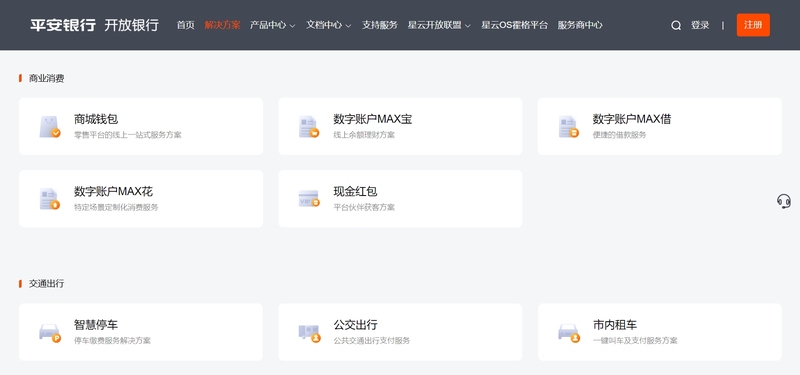Click the 现金红包 VIP card icon
This screenshot has width=800, height=375.
[309, 199]
